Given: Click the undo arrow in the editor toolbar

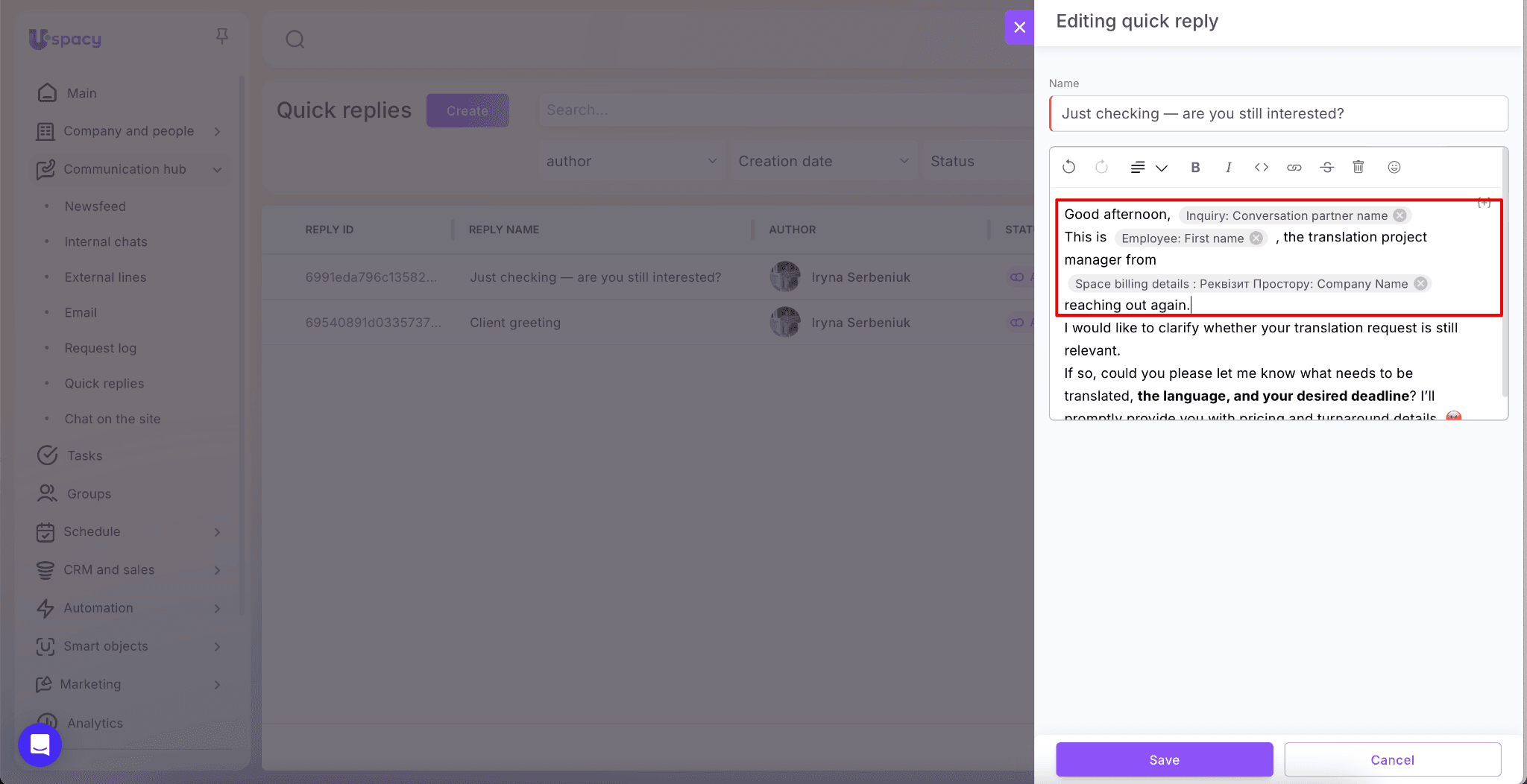Looking at the screenshot, I should click(1068, 167).
